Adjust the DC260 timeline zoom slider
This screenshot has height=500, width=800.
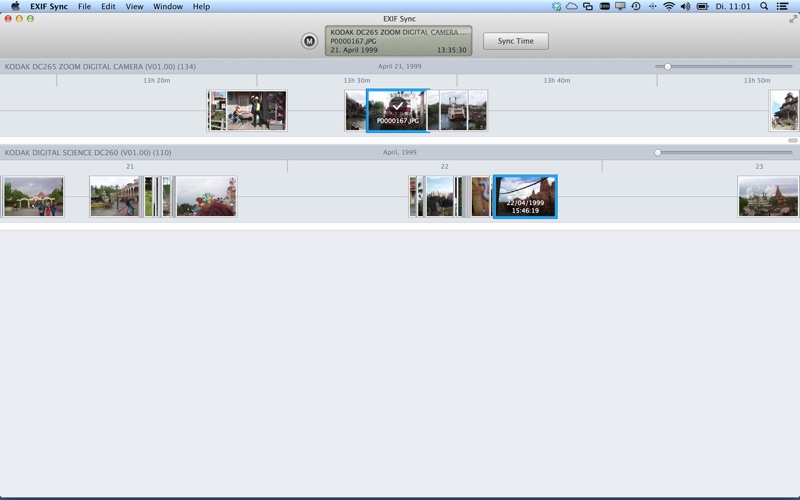[658, 153]
